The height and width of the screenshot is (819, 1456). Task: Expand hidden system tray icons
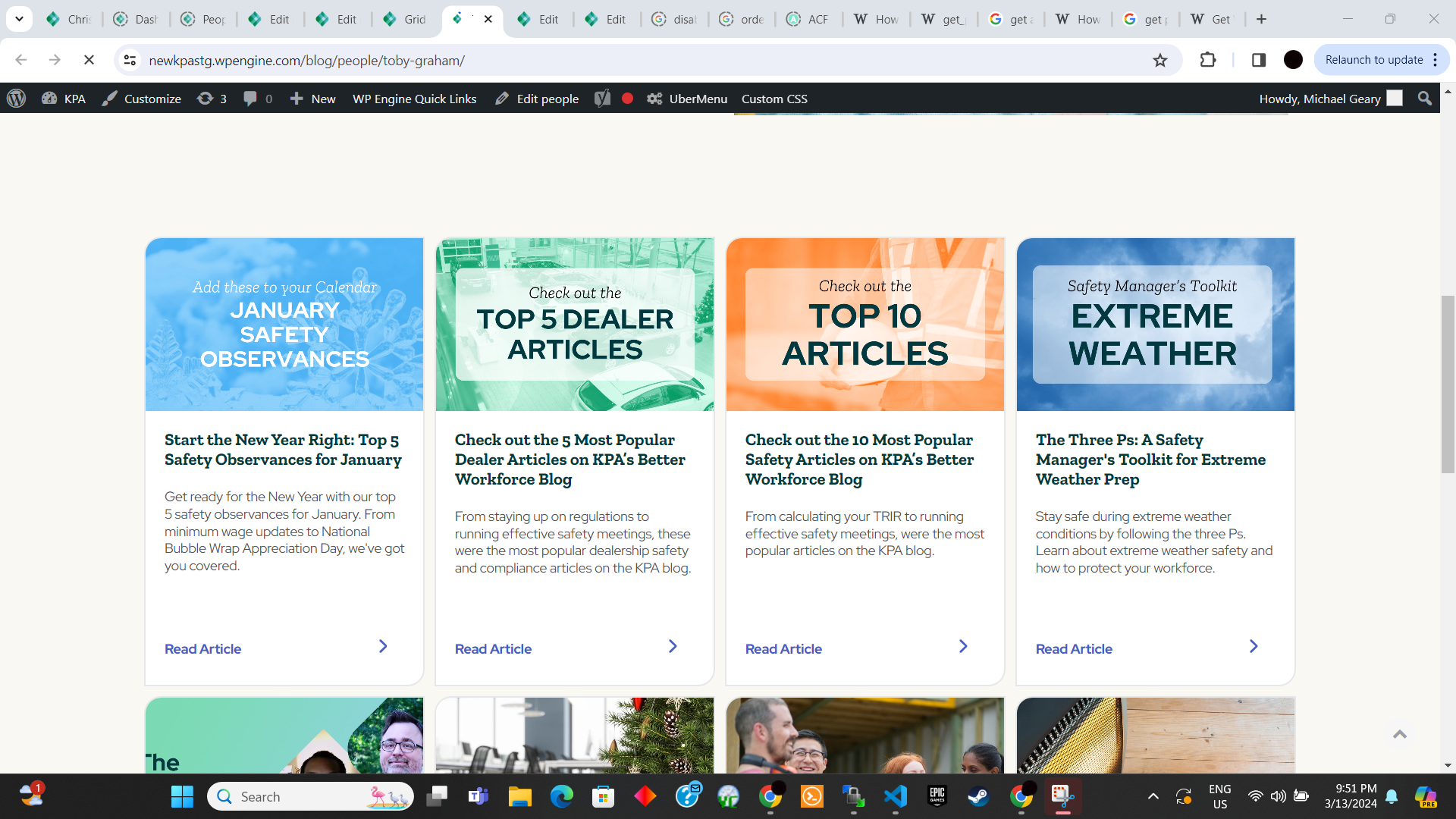1153,796
